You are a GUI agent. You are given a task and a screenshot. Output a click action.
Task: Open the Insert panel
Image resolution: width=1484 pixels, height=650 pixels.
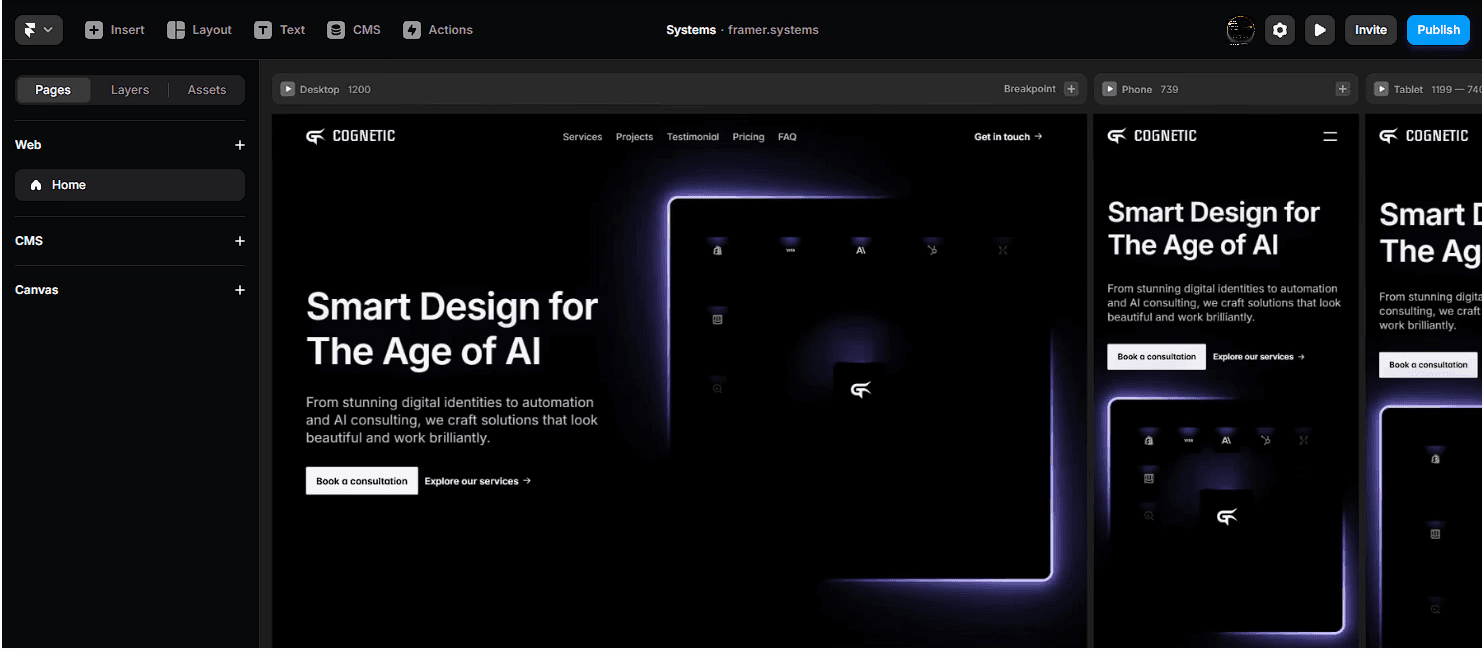click(x=114, y=29)
